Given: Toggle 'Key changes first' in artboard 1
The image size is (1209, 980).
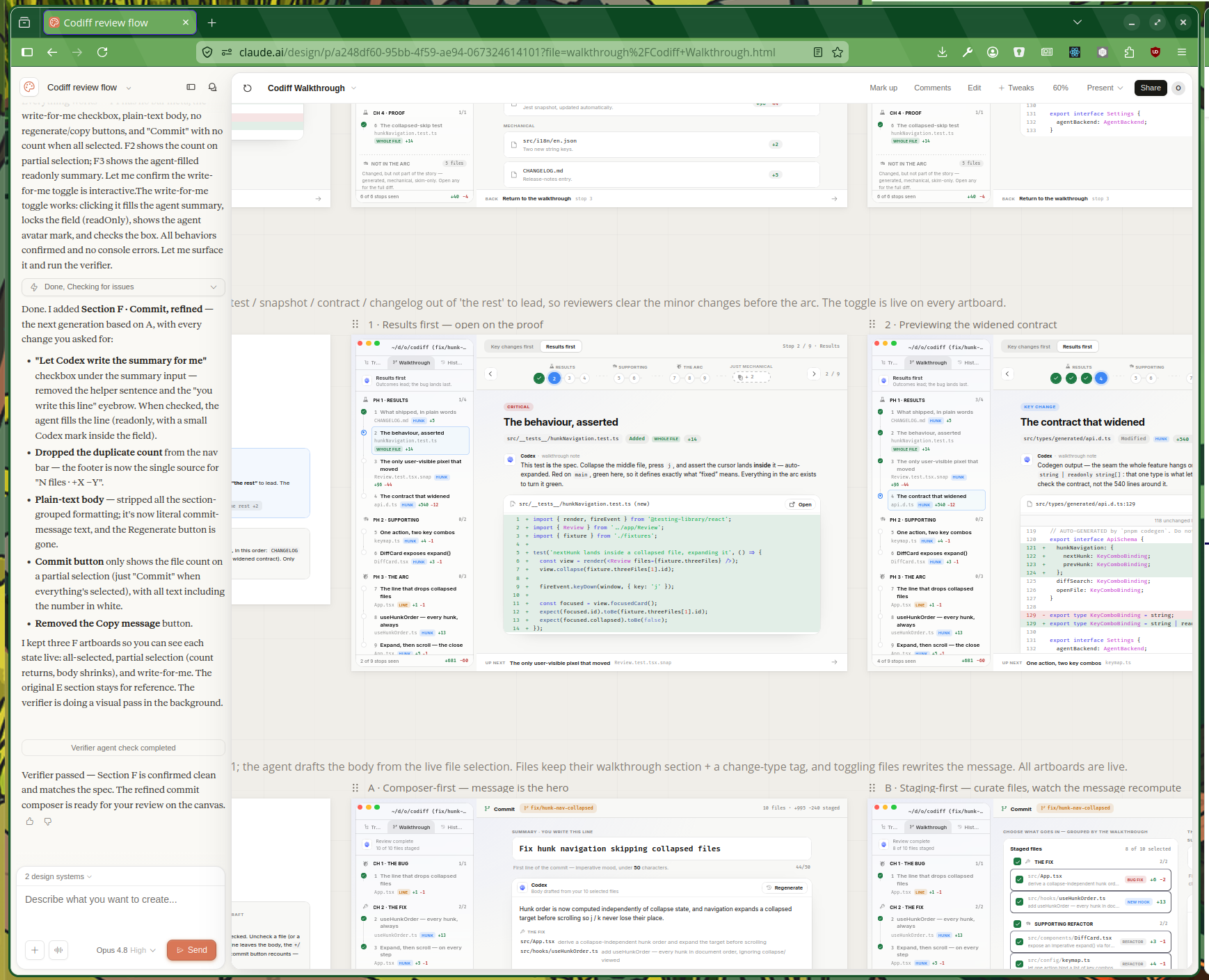Looking at the screenshot, I should point(512,346).
